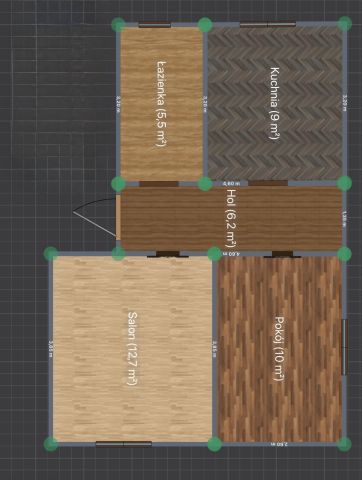Click the dimension label on Salon's left wall
362x480 pixels.
51,349
